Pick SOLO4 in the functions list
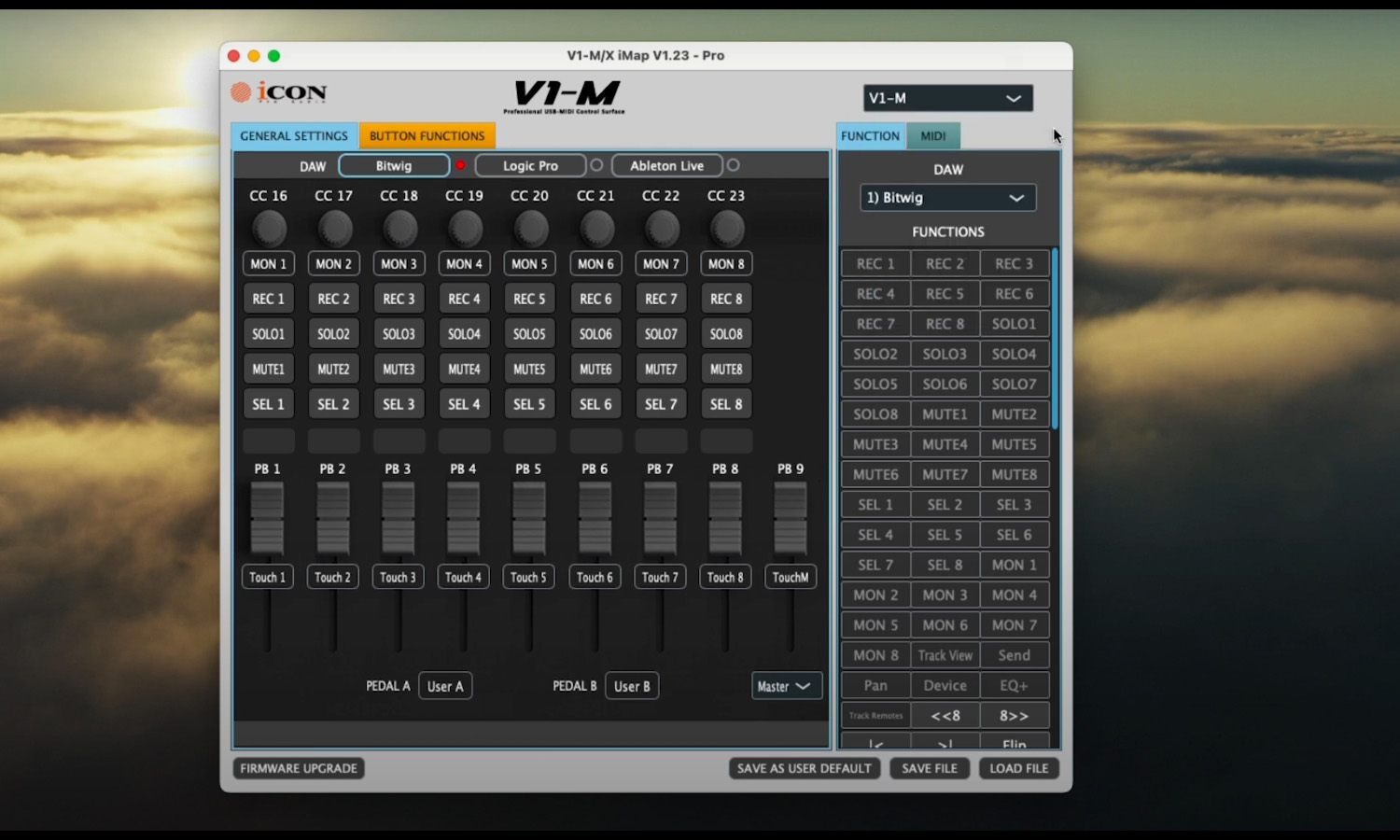Image resolution: width=1400 pixels, height=840 pixels. point(1015,354)
